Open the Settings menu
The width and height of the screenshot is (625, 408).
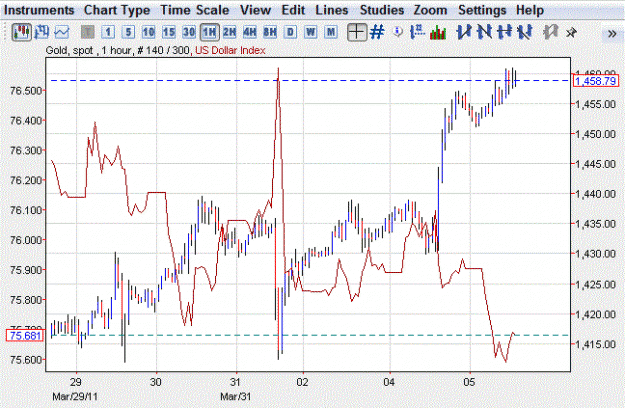click(x=482, y=10)
